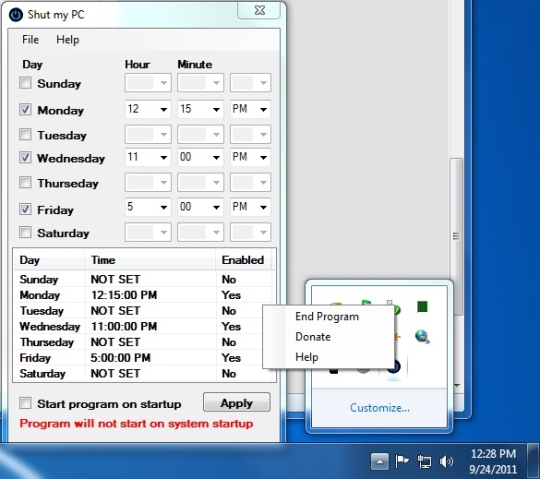Click the taskbar clock showing 12:28 PM
540x479 pixels.
tap(493, 461)
